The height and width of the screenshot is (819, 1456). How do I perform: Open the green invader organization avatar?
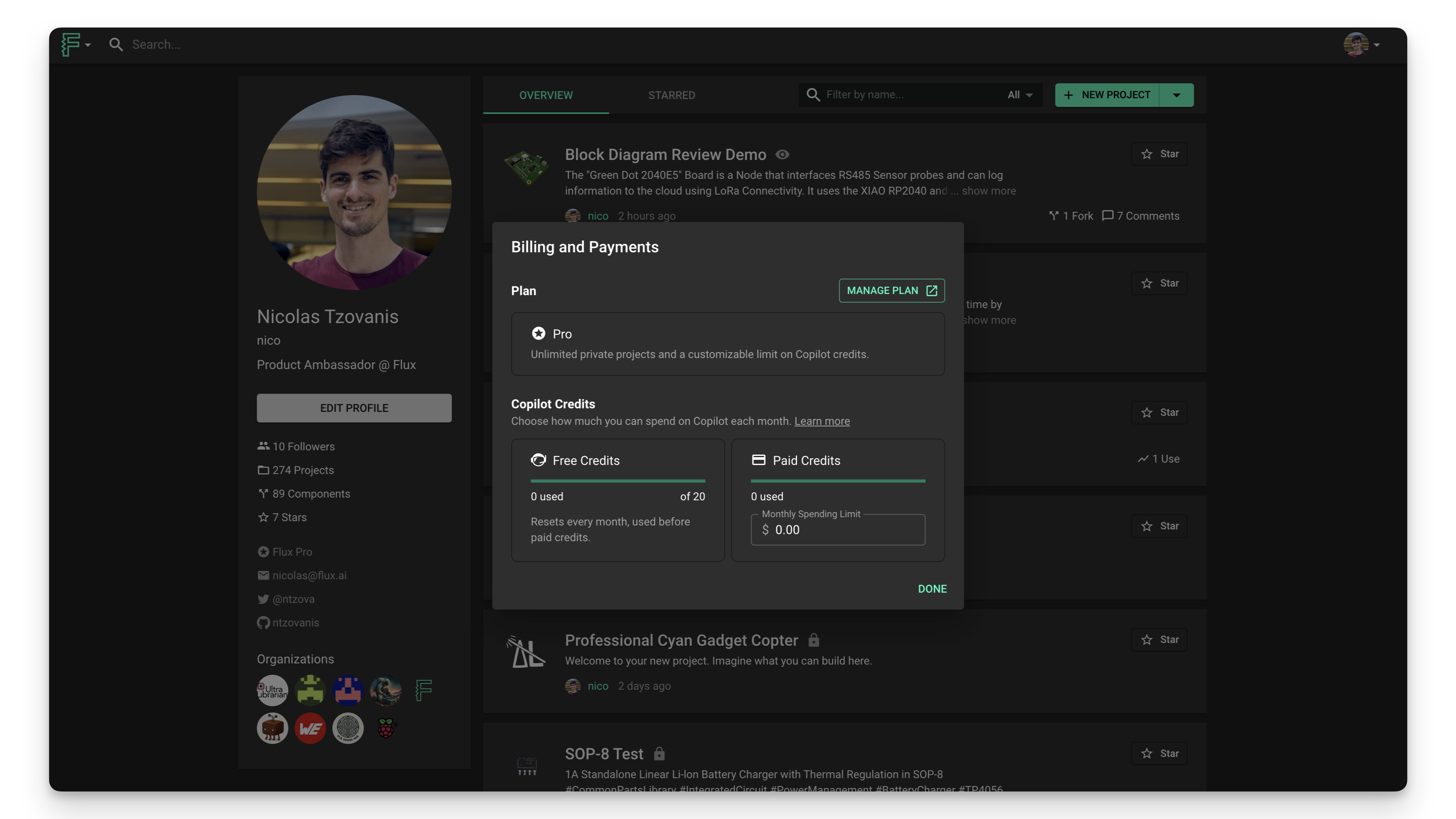coord(310,690)
